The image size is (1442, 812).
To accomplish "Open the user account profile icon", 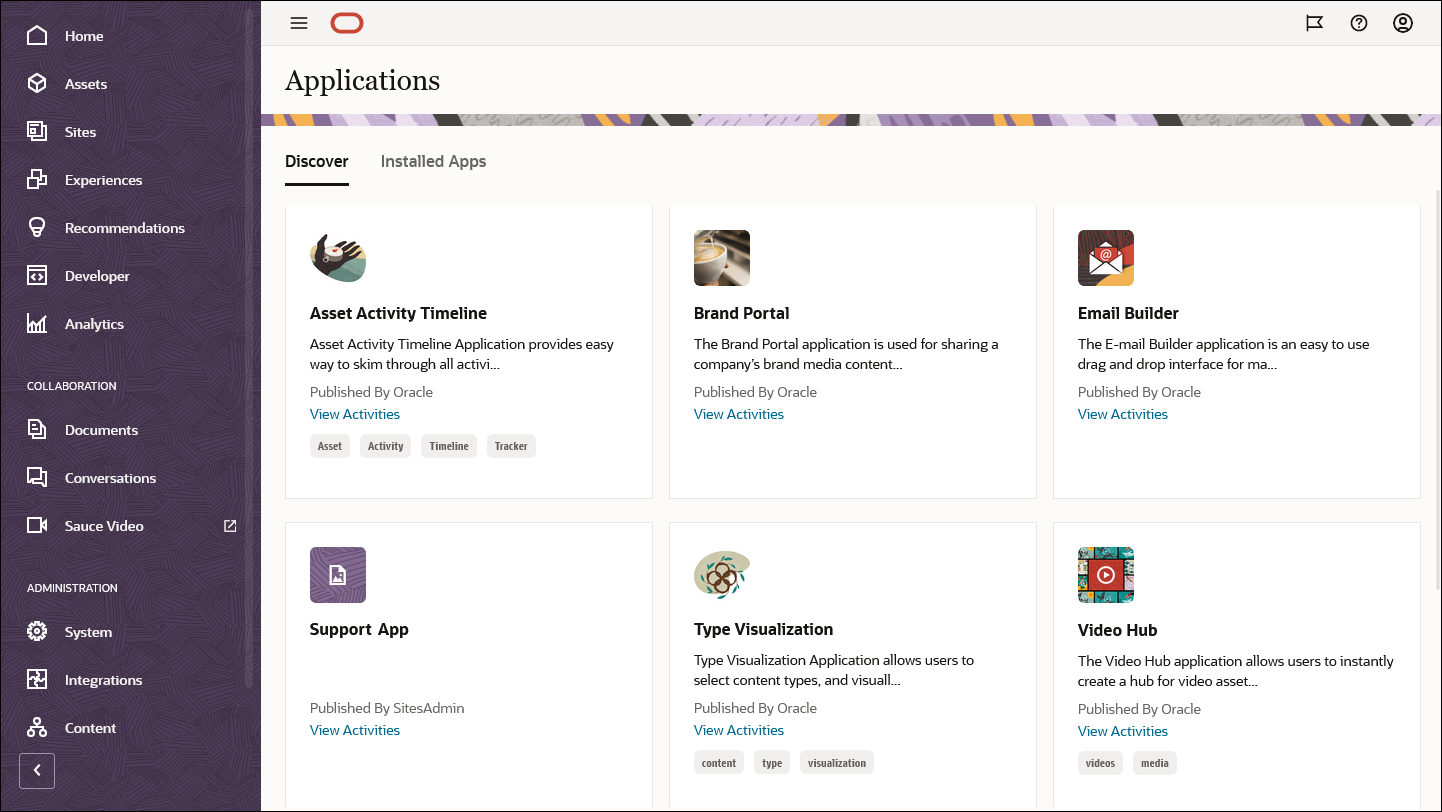I will (1402, 23).
